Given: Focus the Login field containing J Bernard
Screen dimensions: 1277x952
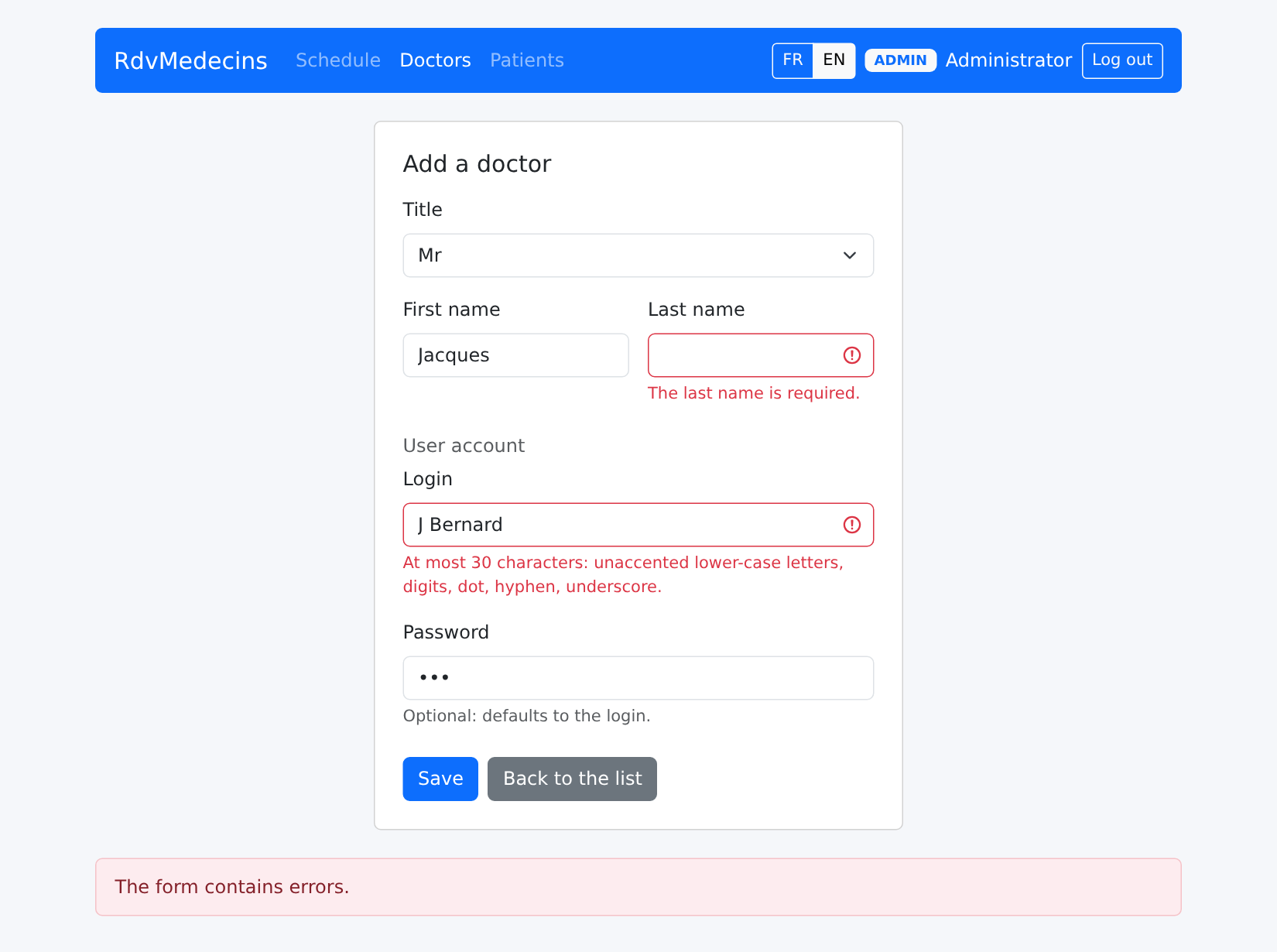Looking at the screenshot, I should click(x=638, y=525).
